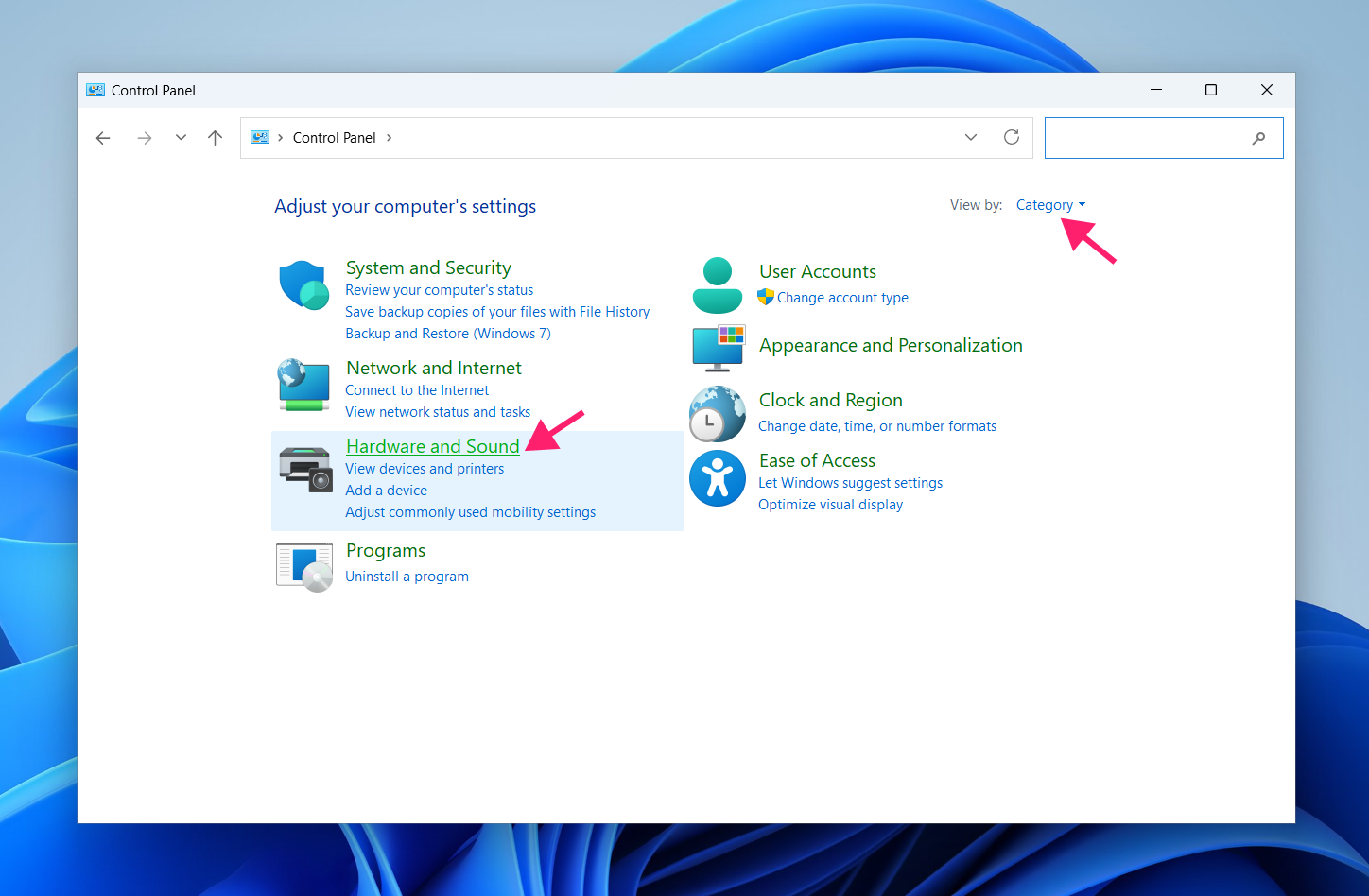Choose Add a device link

(x=386, y=491)
